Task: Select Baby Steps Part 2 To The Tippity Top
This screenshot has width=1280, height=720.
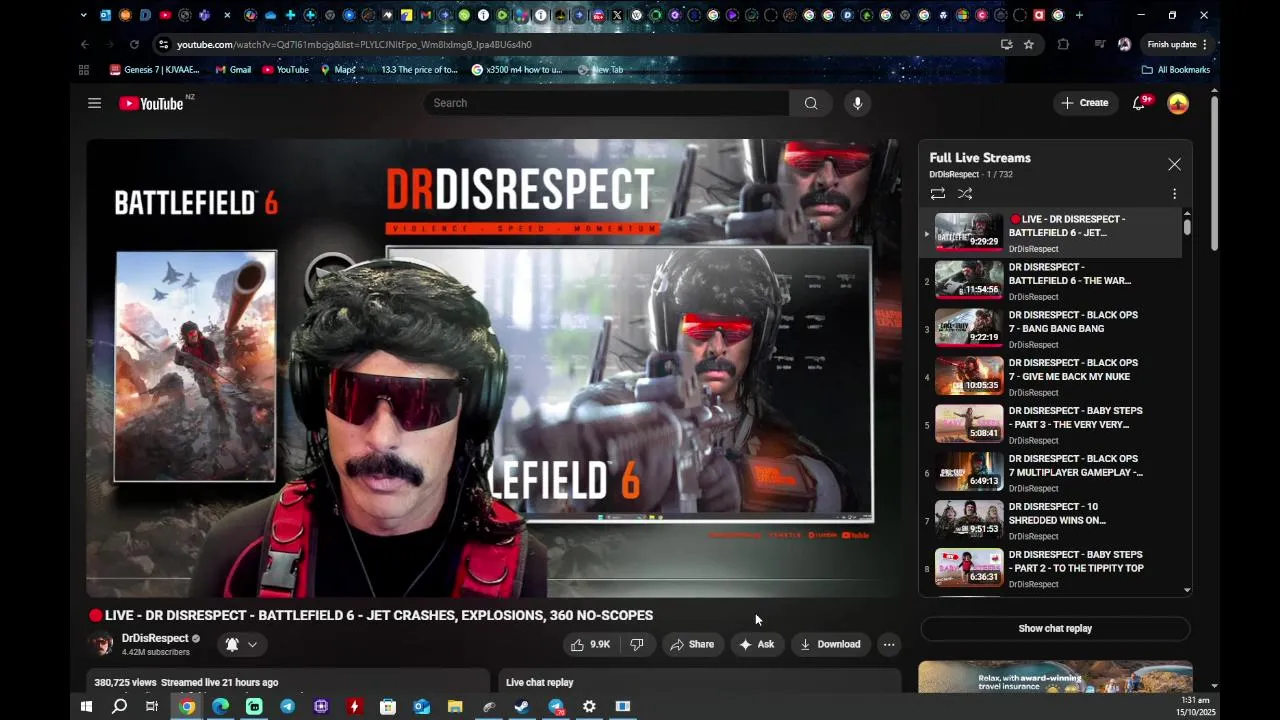Action: (1050, 569)
